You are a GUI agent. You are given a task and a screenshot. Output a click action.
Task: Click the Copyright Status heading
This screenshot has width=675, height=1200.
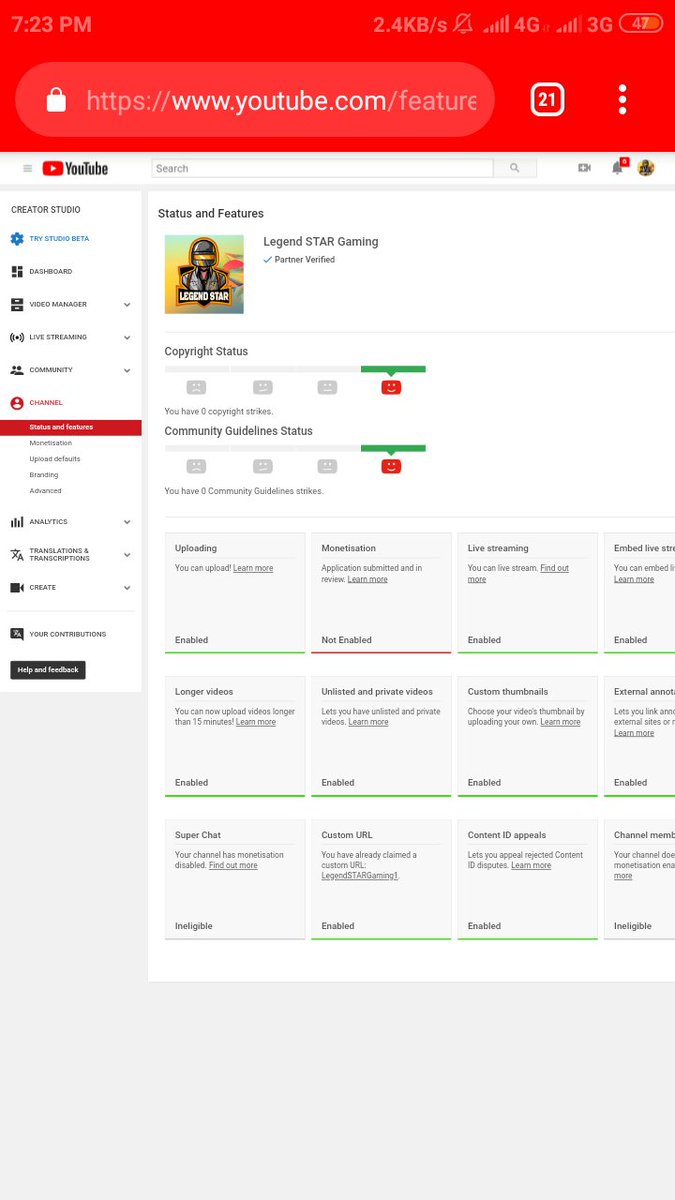click(206, 352)
